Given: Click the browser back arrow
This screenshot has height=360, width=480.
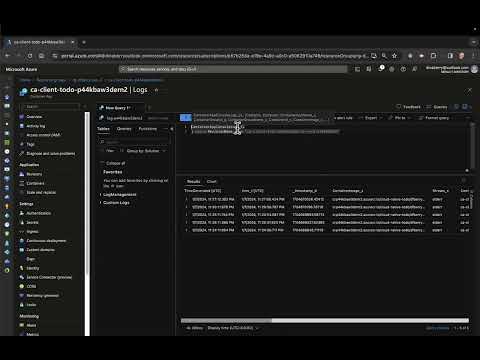Looking at the screenshot, I should click(x=8, y=56).
